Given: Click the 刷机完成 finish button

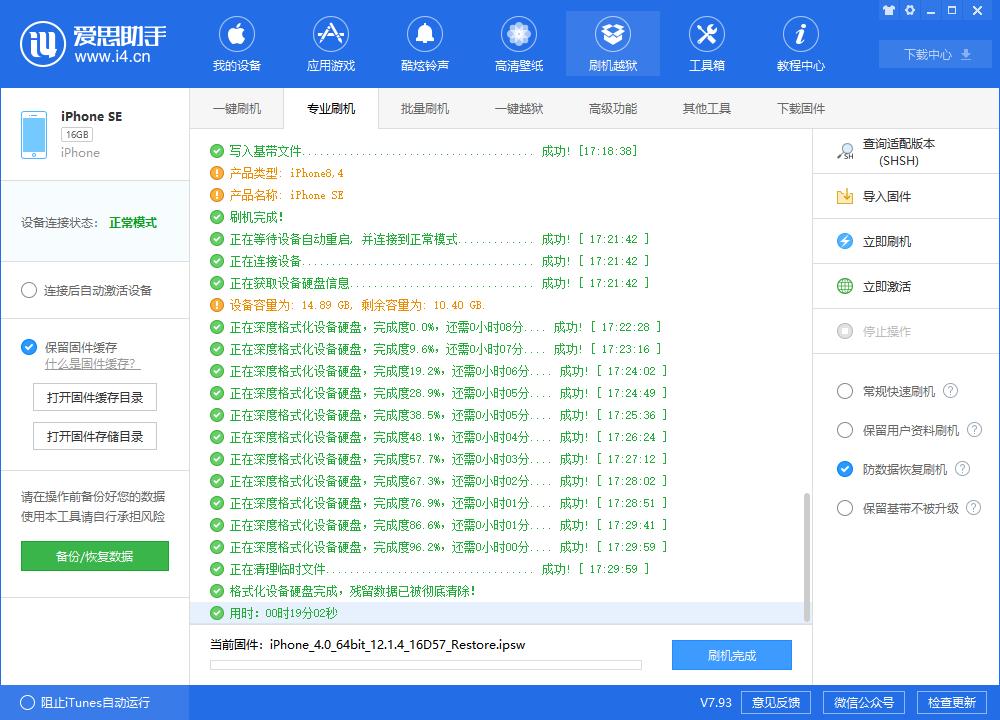Looking at the screenshot, I should (x=732, y=655).
